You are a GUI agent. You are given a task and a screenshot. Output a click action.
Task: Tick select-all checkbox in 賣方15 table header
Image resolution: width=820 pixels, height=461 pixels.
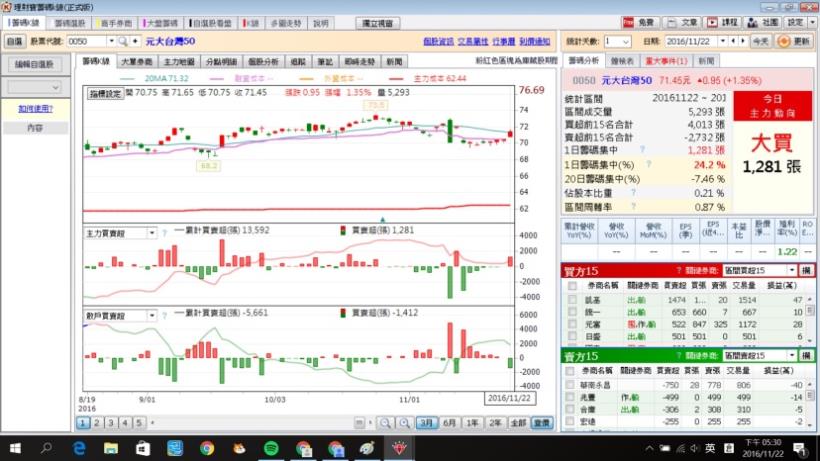pos(570,371)
